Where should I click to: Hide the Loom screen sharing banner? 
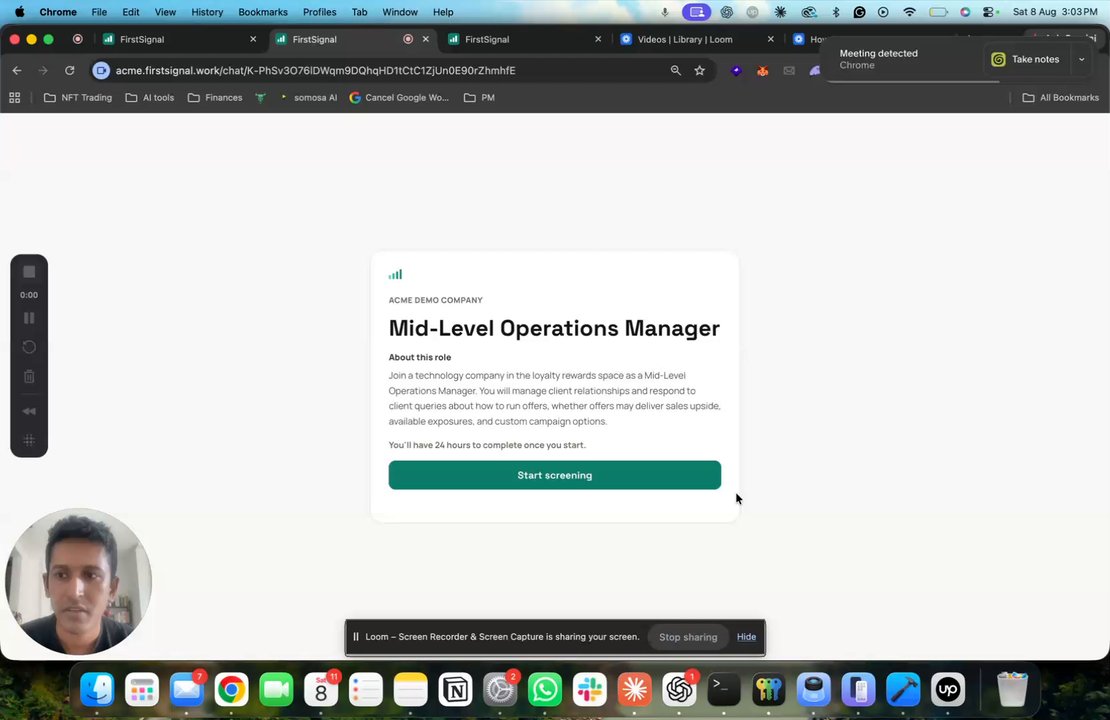point(746,636)
